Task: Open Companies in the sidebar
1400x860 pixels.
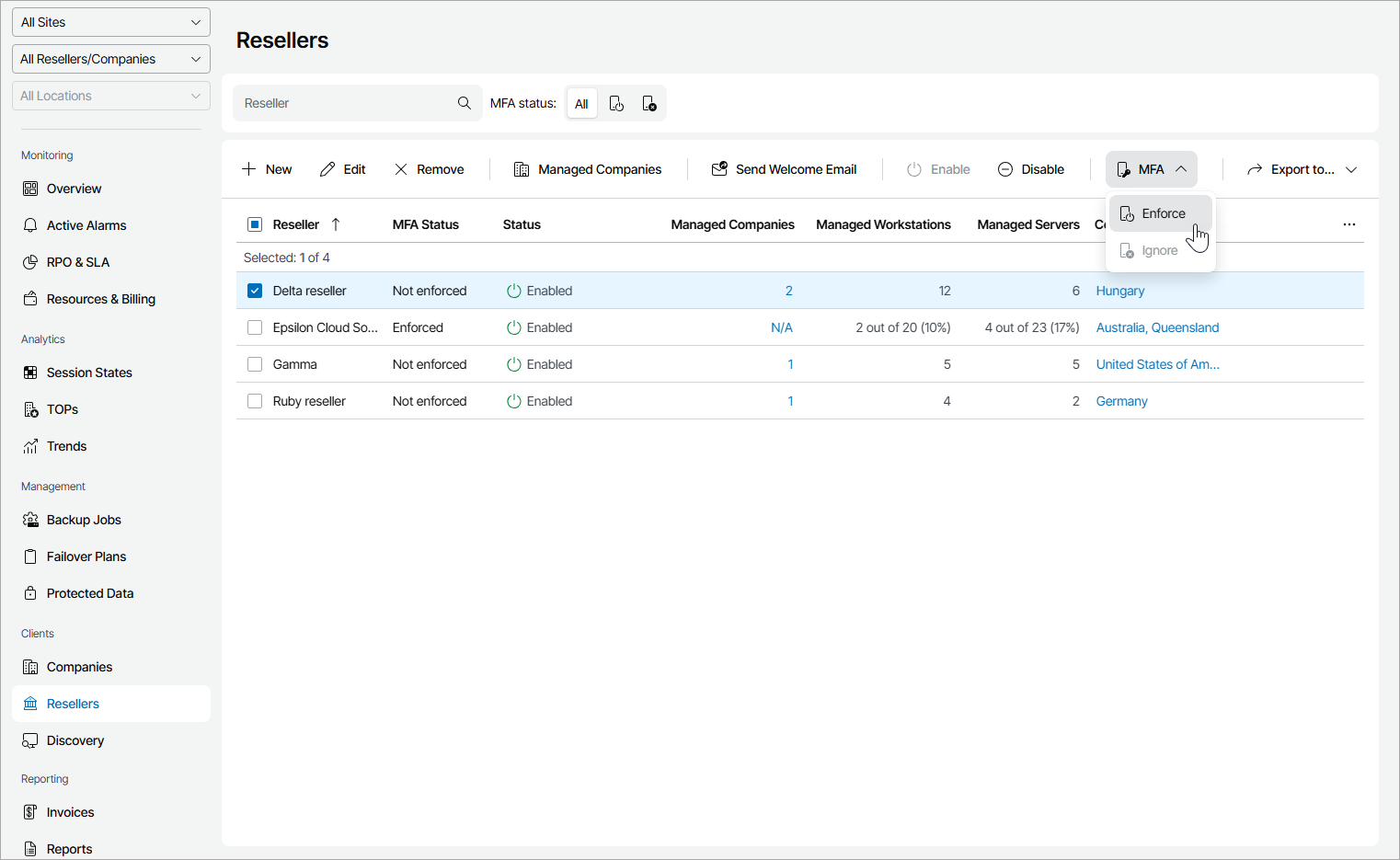Action: (79, 667)
